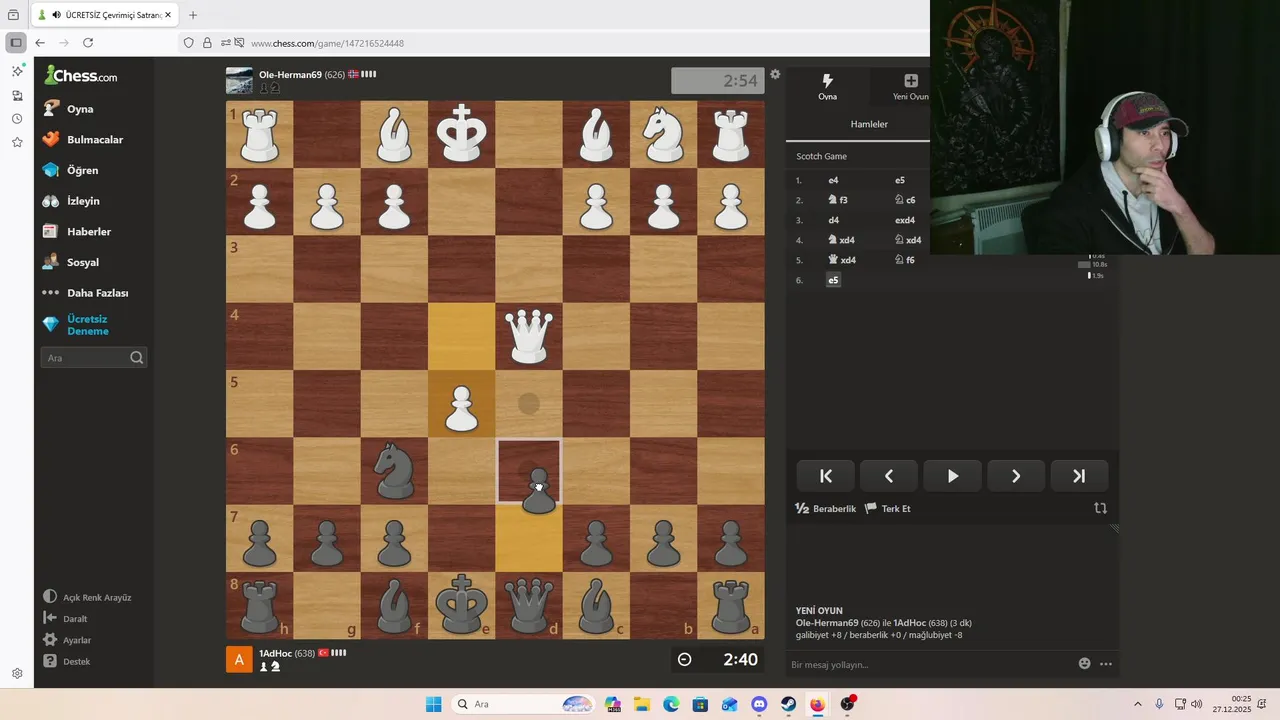
Task: Open Destek help link
Action: coord(66,661)
